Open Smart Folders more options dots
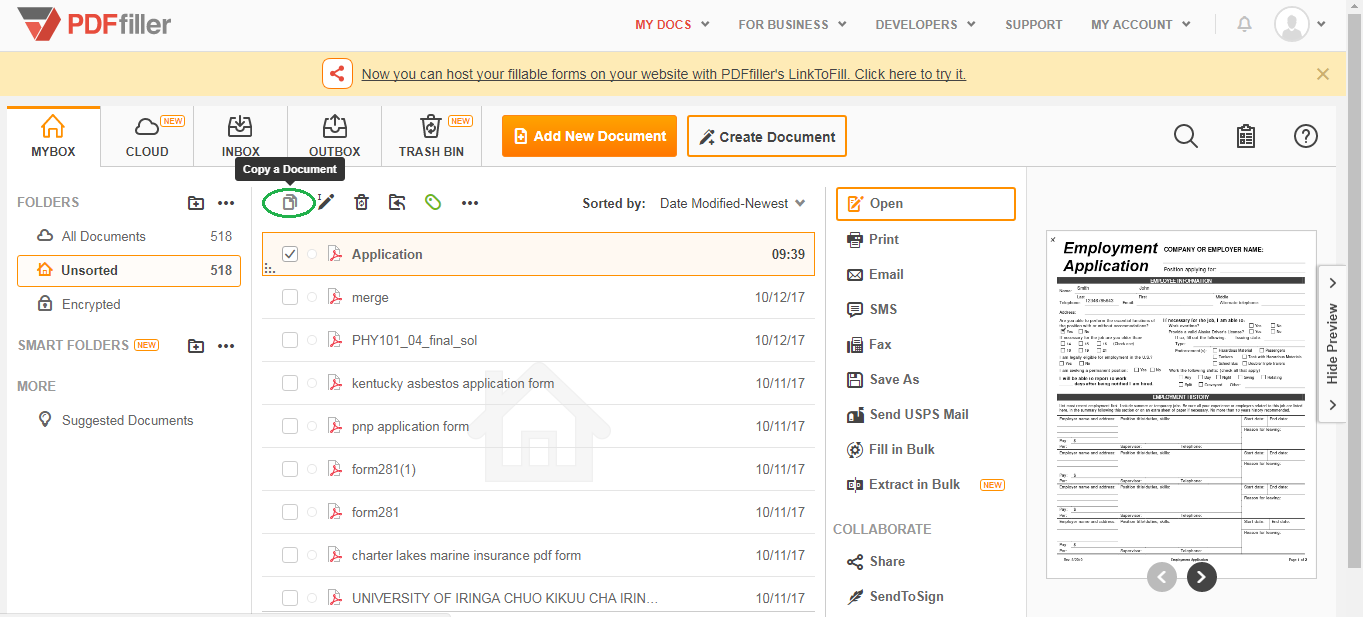 tap(226, 346)
